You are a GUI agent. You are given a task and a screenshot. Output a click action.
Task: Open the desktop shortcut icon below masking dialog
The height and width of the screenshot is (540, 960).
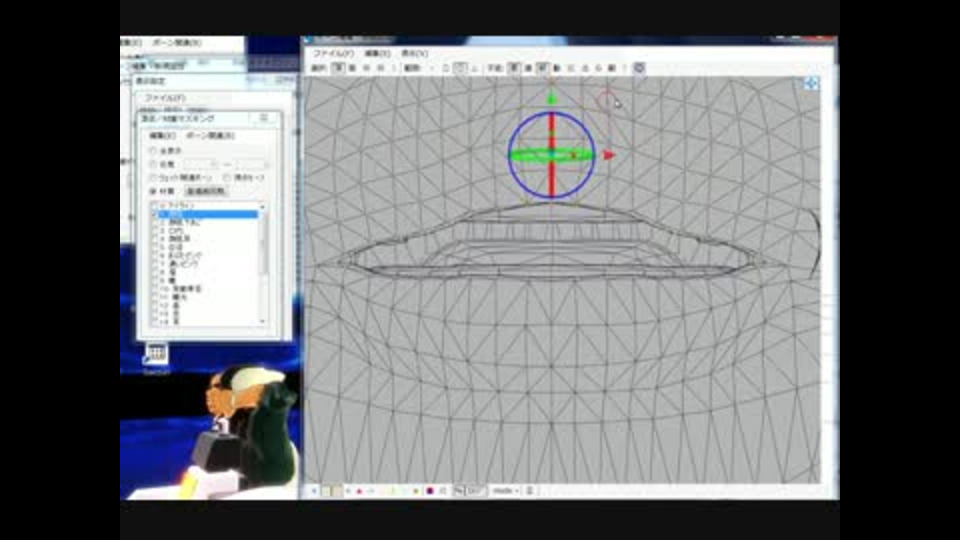[x=156, y=355]
